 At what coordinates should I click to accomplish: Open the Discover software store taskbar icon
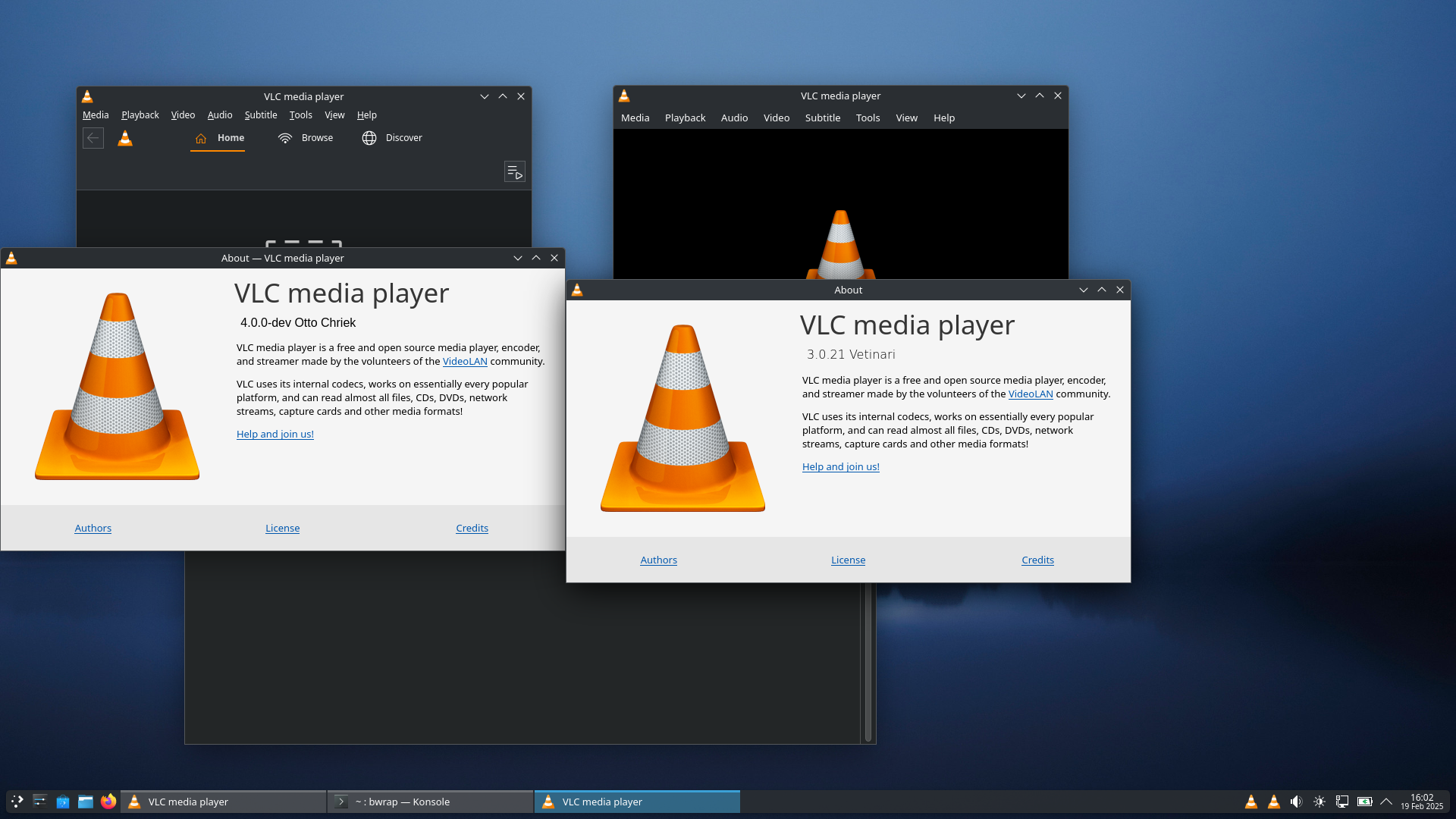click(63, 802)
